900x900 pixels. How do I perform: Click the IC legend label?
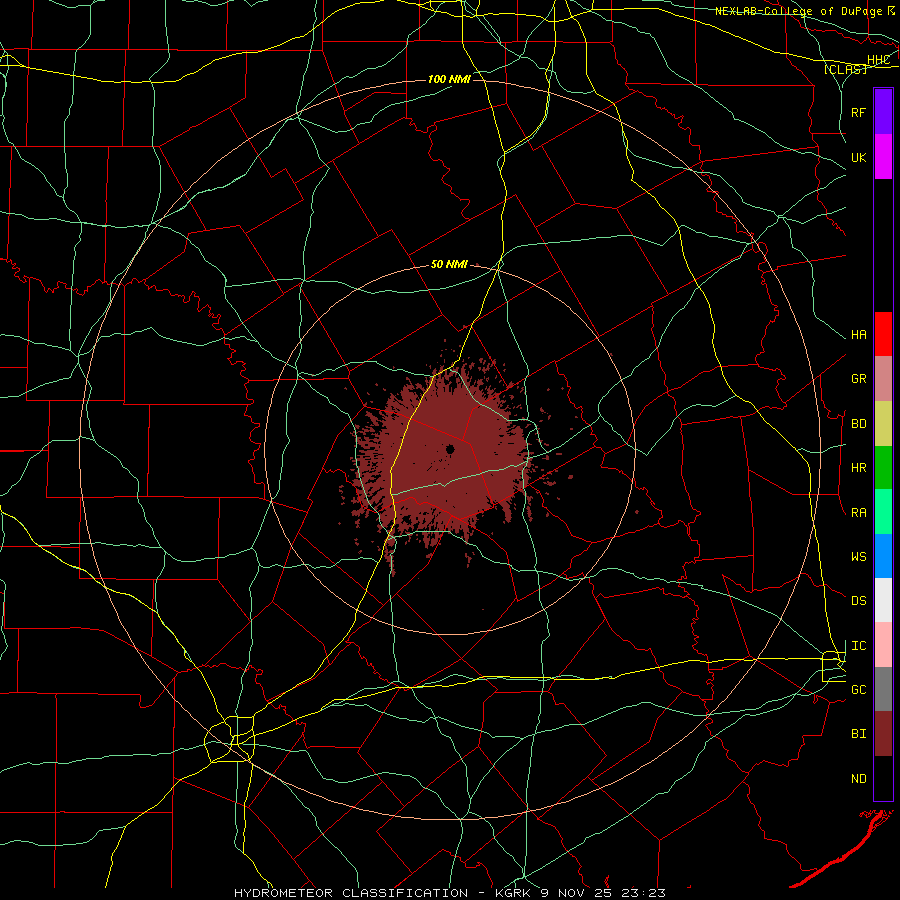point(858,646)
